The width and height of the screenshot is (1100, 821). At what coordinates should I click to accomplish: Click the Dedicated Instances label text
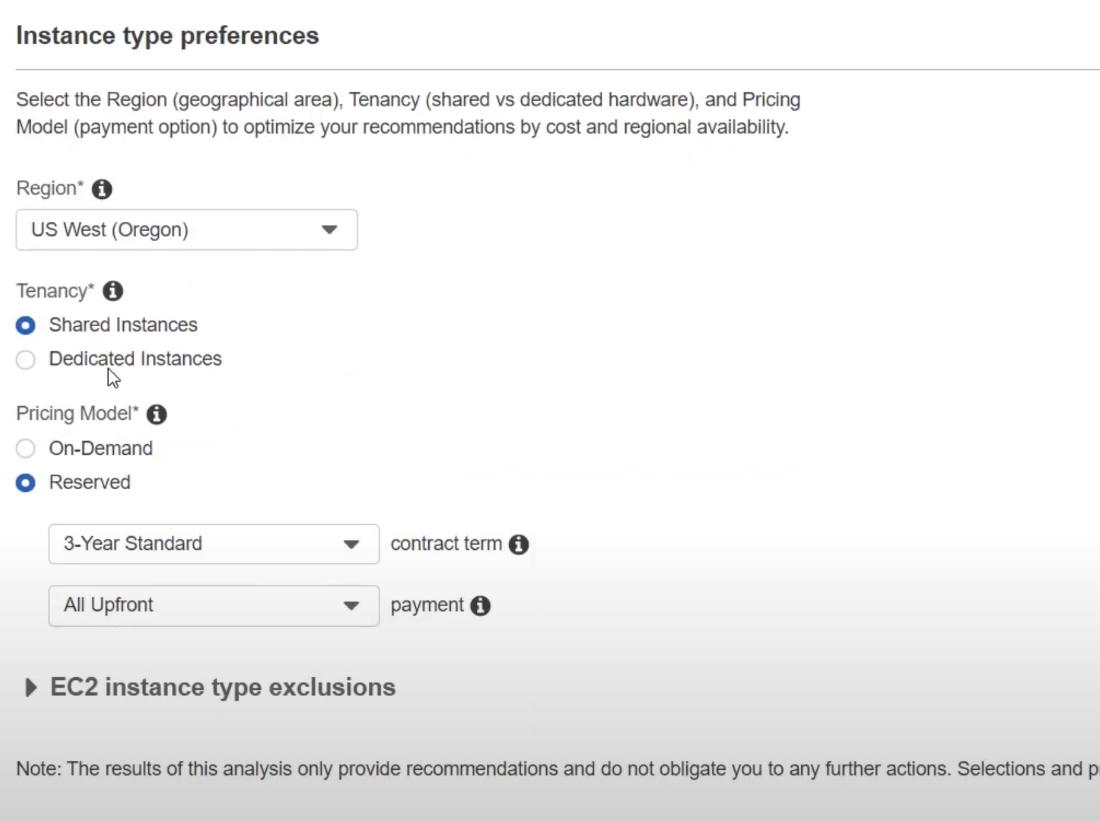click(135, 359)
